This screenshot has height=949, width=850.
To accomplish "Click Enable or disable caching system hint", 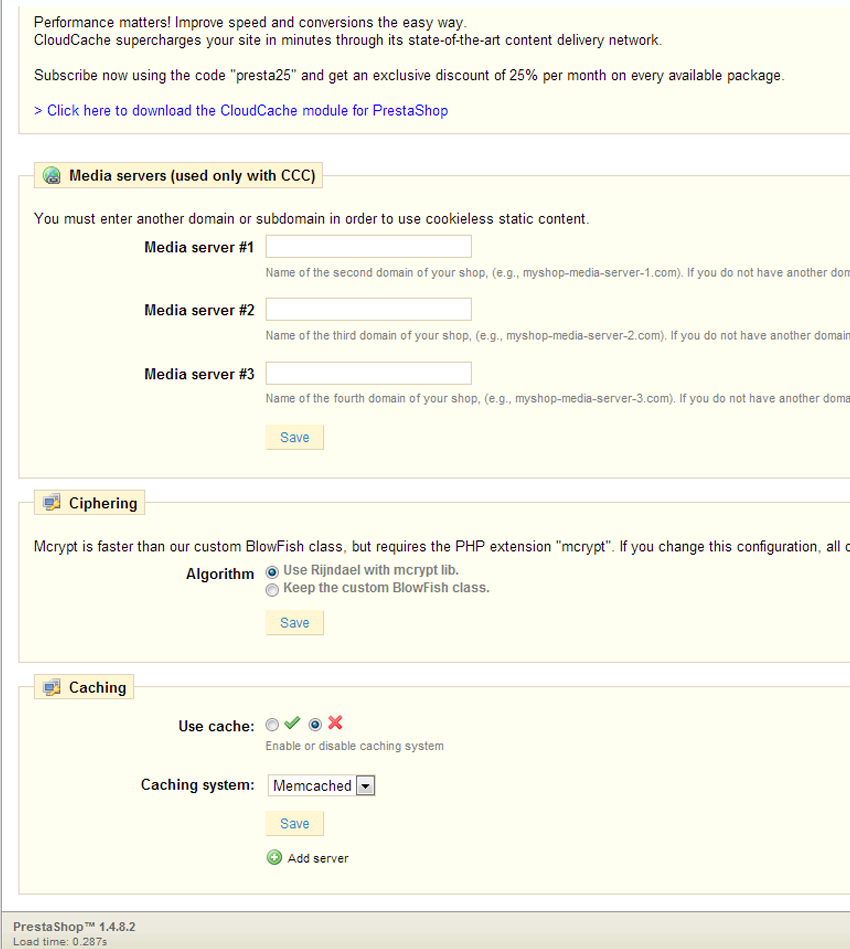I will coord(354,746).
